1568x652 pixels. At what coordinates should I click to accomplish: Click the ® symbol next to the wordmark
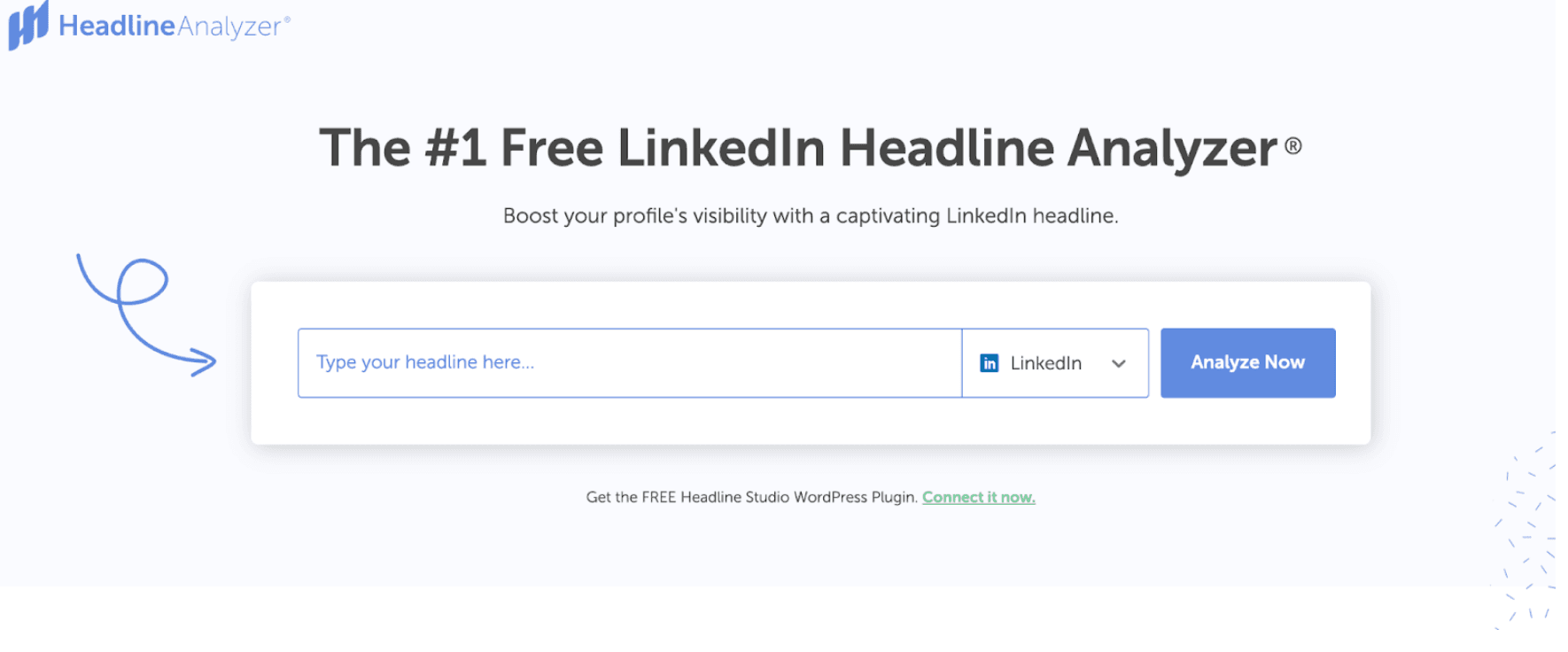[285, 18]
